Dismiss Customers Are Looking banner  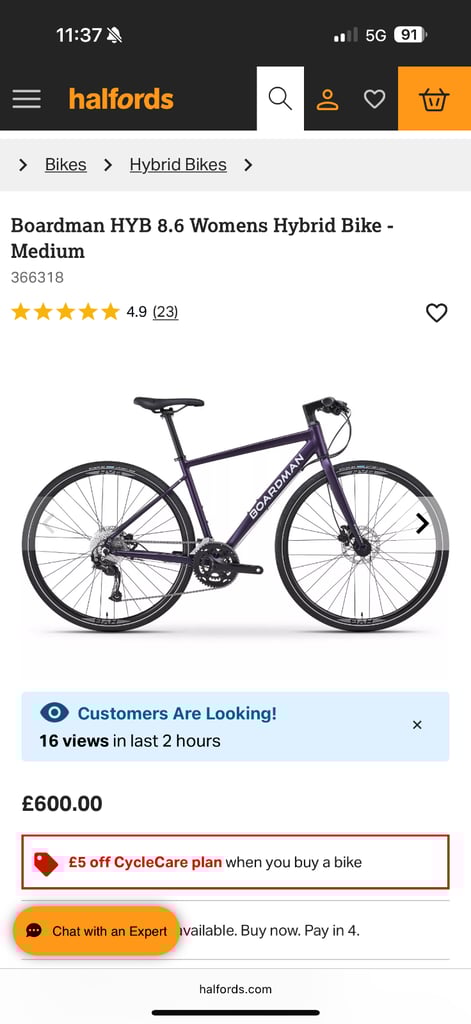pyautogui.click(x=417, y=725)
